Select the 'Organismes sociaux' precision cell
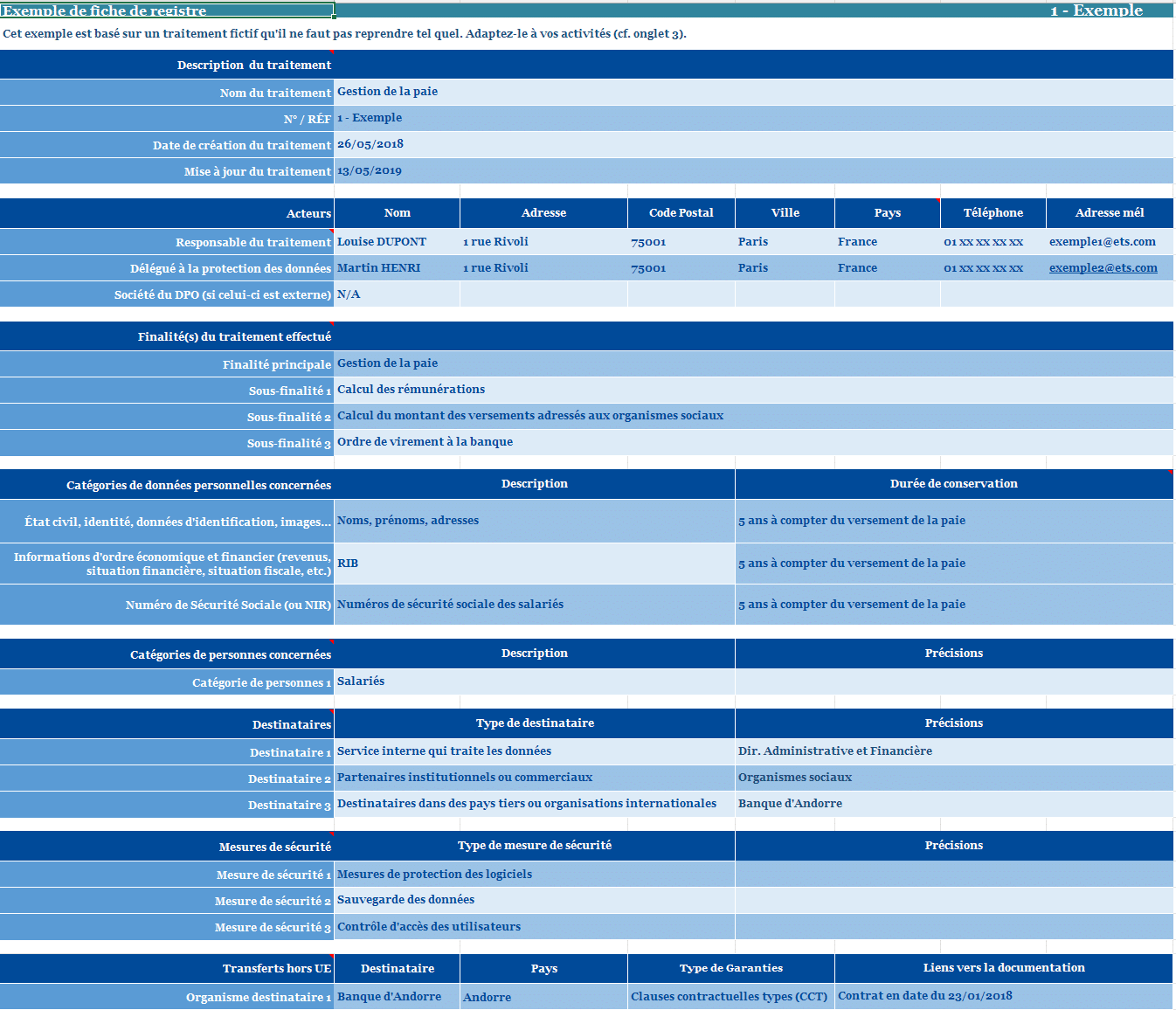This screenshot has width=1176, height=1010. coord(954,778)
